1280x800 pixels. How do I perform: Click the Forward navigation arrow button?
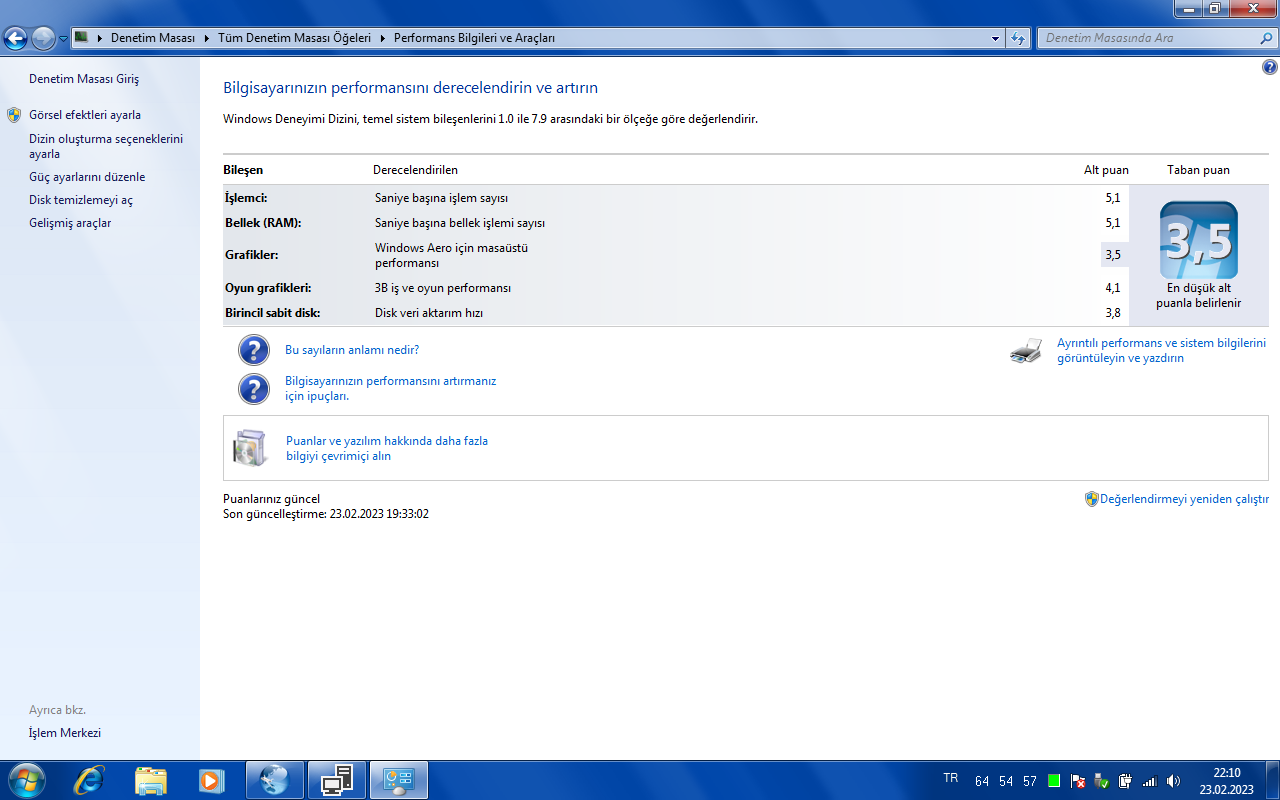(43, 39)
